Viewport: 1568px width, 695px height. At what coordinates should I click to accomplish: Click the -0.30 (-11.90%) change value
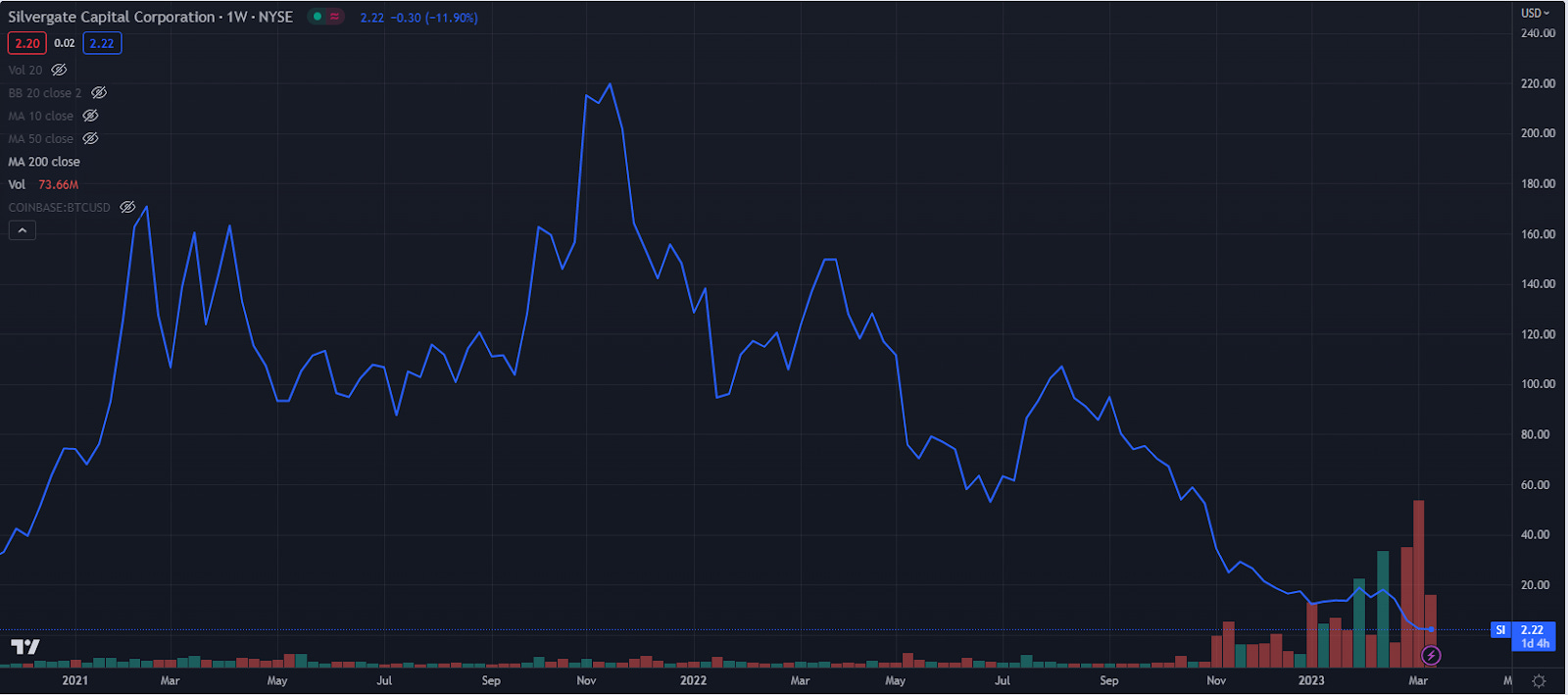435,18
